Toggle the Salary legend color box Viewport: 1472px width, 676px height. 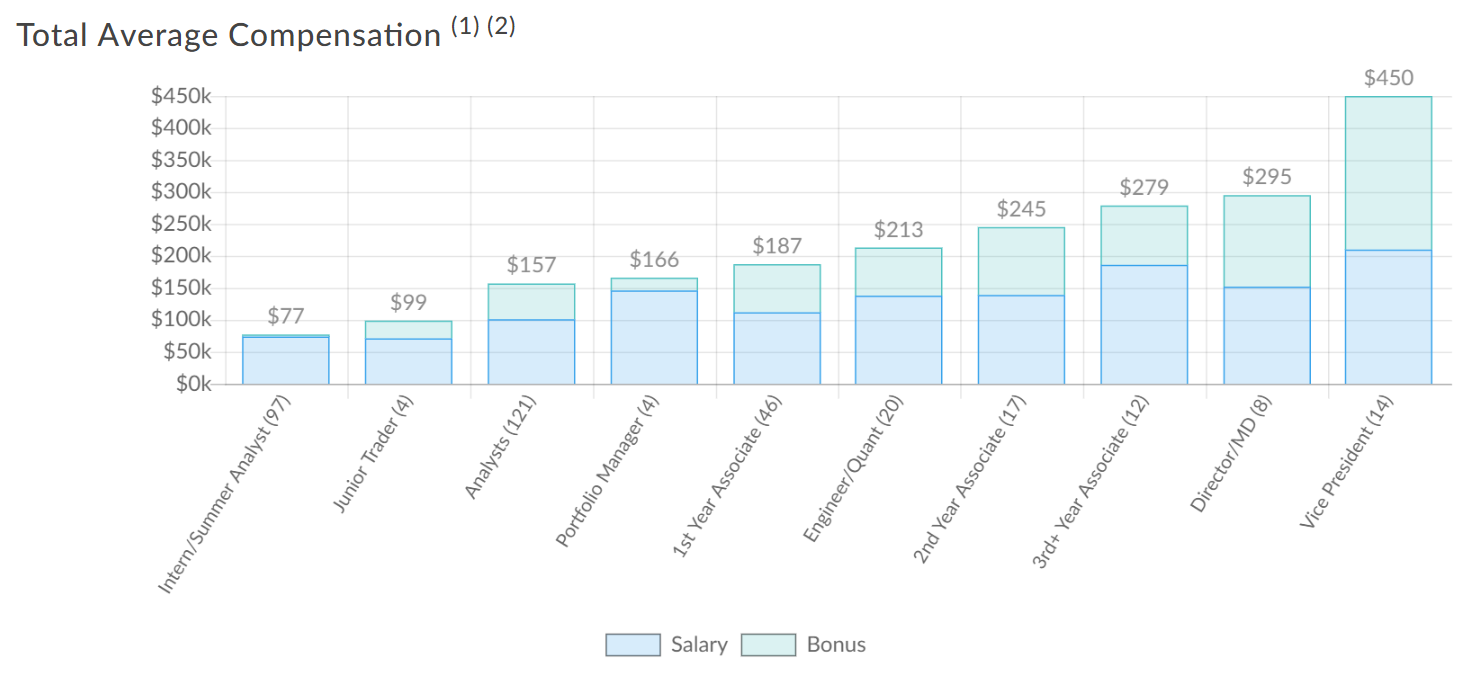[633, 645]
